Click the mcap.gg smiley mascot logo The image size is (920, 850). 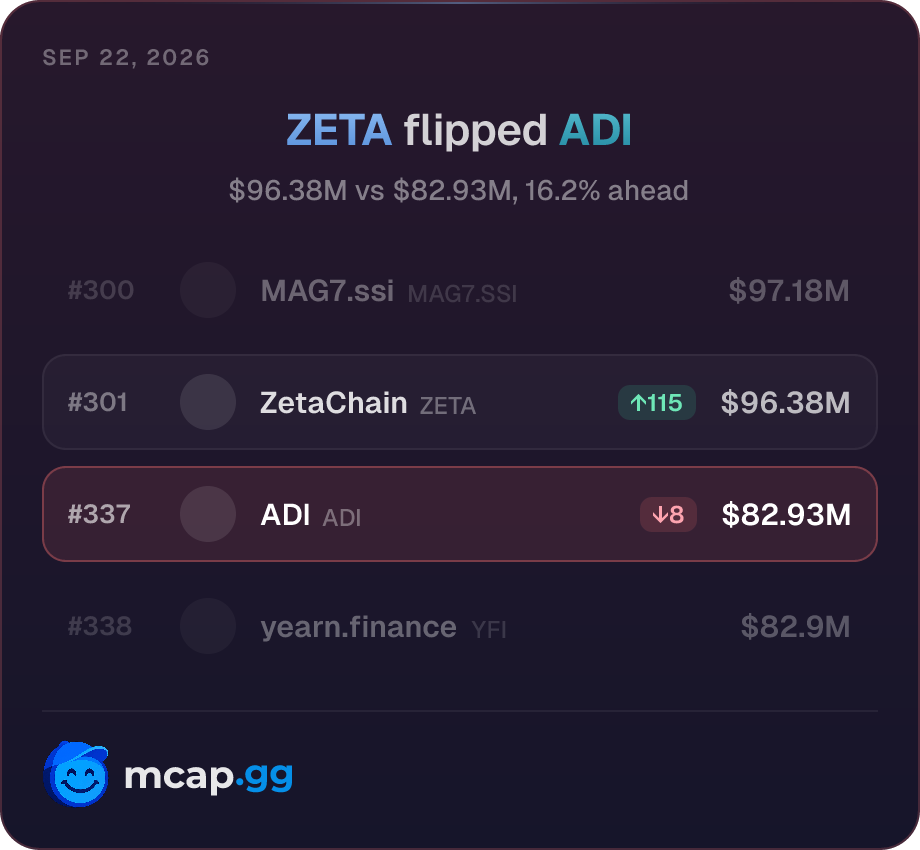[76, 774]
